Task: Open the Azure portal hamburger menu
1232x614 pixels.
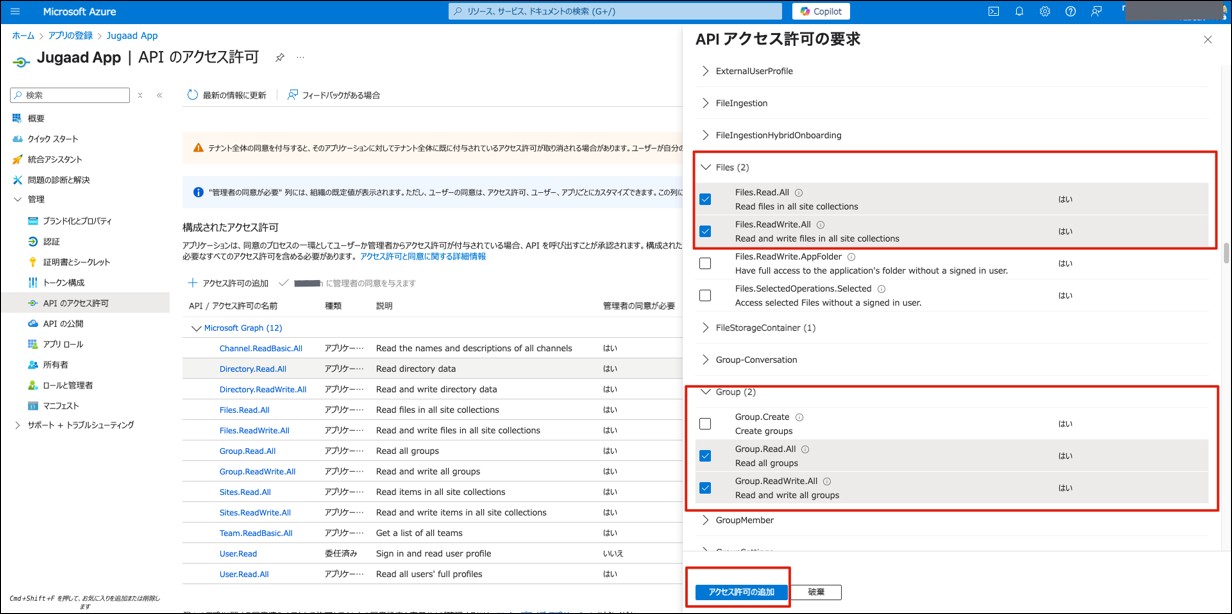Action: (x=14, y=11)
